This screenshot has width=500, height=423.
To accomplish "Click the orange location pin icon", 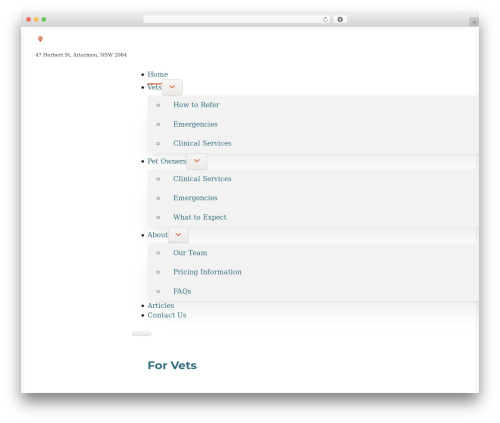I will tap(40, 39).
